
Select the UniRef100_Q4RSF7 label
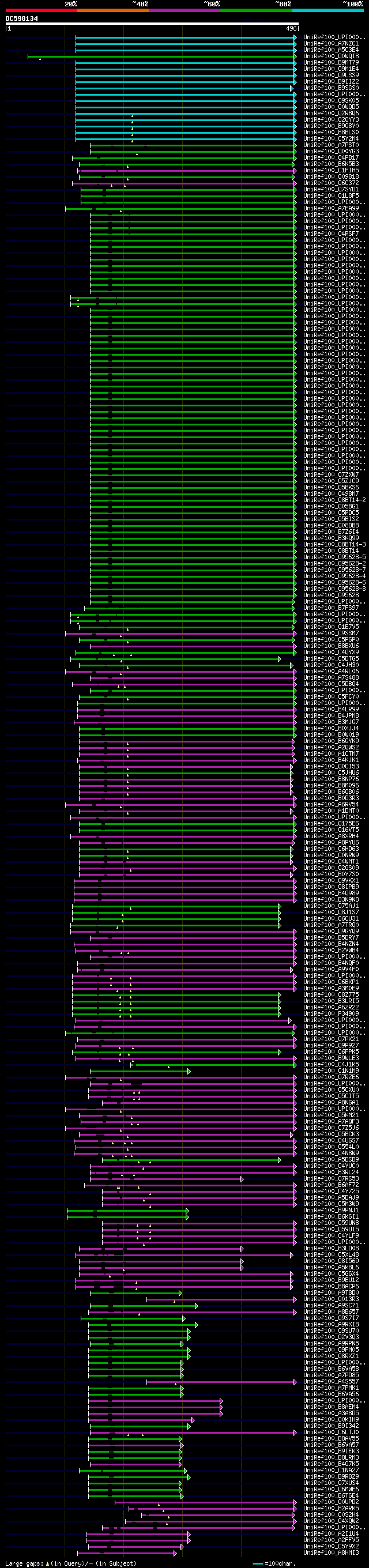point(332,233)
